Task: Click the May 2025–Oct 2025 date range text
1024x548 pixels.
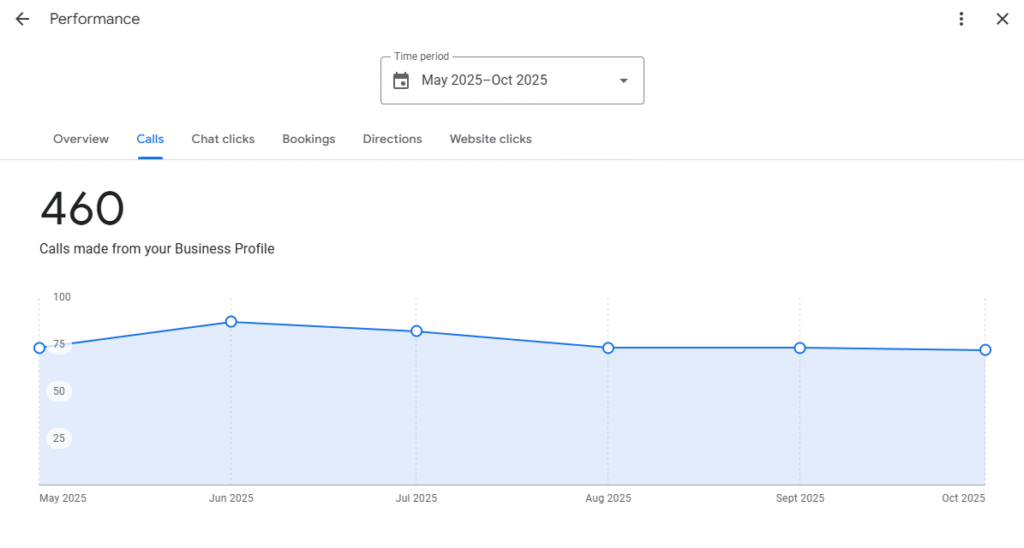Action: pos(484,80)
